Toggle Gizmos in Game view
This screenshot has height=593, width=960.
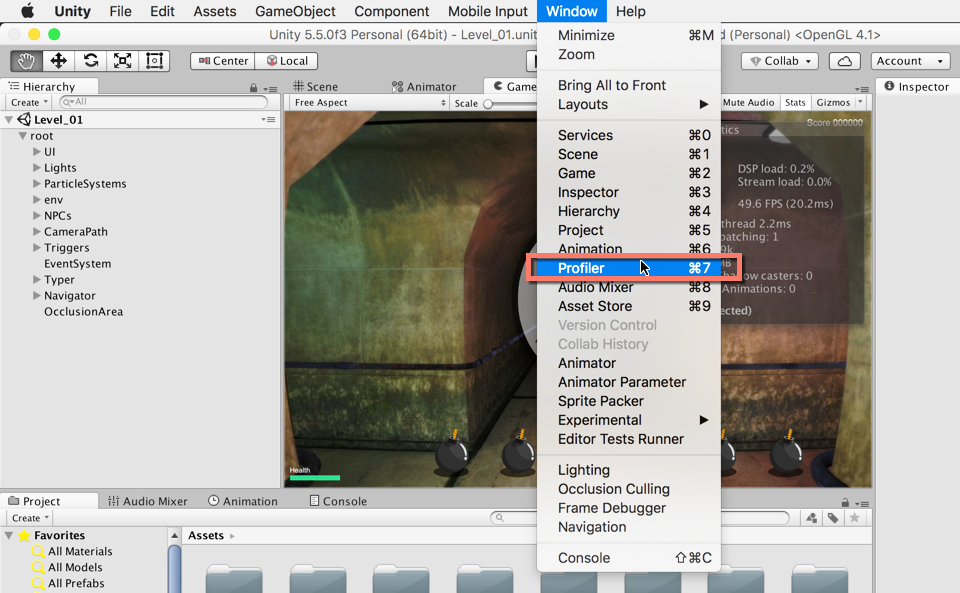[x=833, y=102]
